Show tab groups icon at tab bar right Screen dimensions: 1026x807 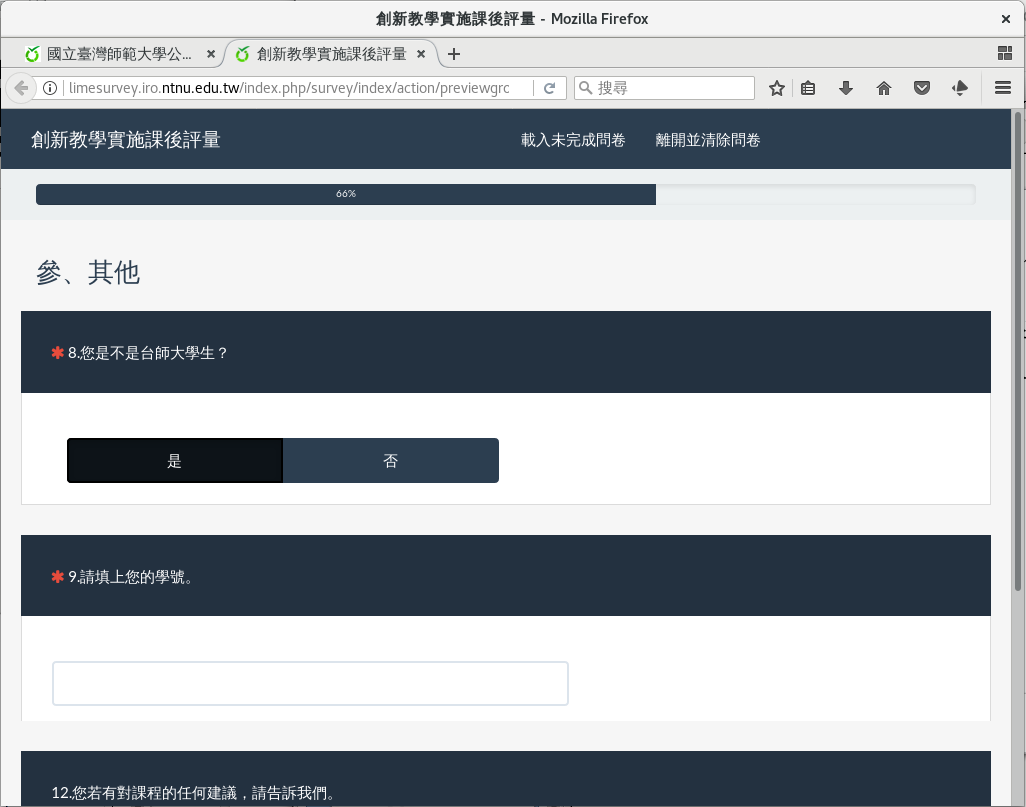coord(1005,54)
